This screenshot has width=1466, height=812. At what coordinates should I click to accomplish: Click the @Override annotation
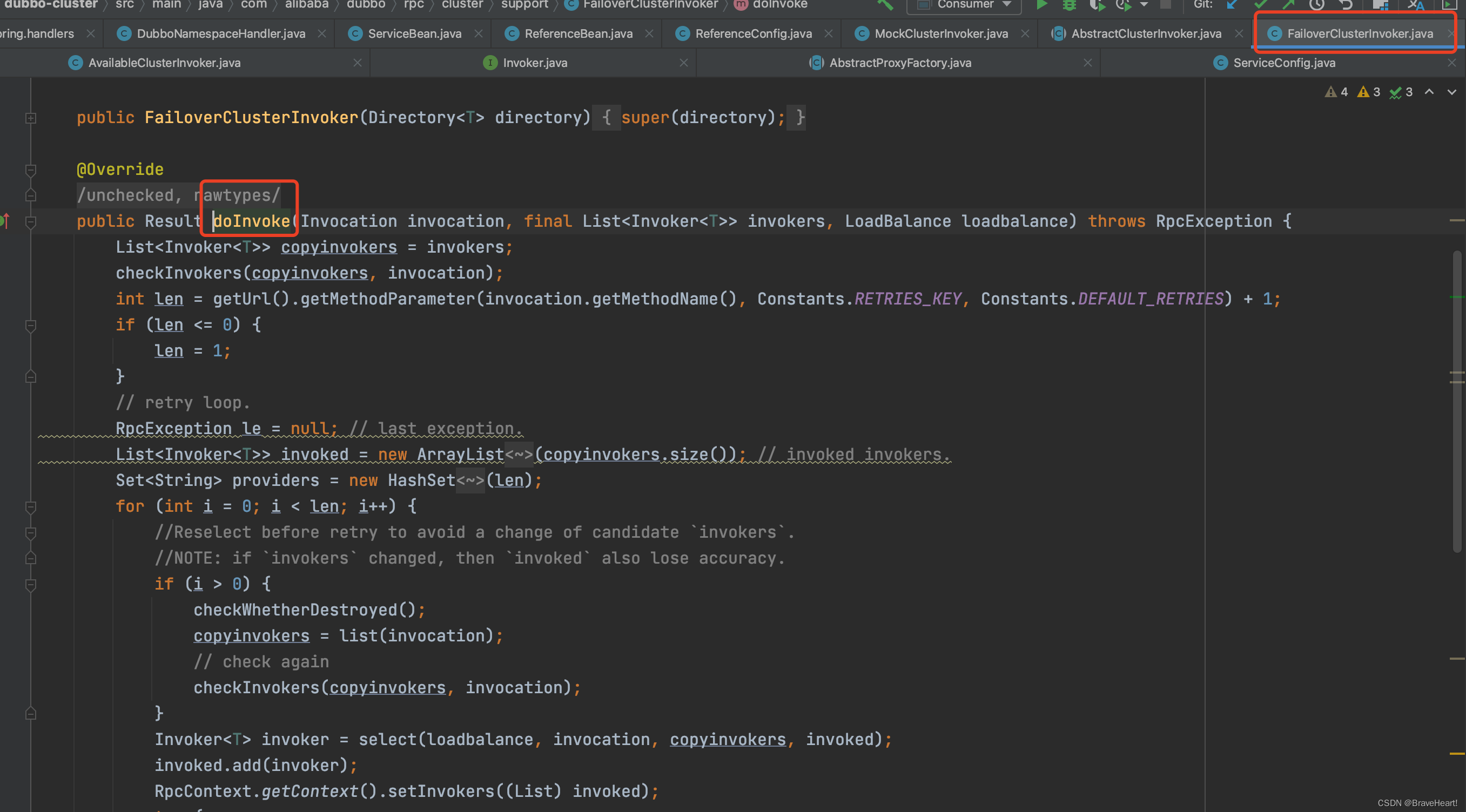click(120, 170)
